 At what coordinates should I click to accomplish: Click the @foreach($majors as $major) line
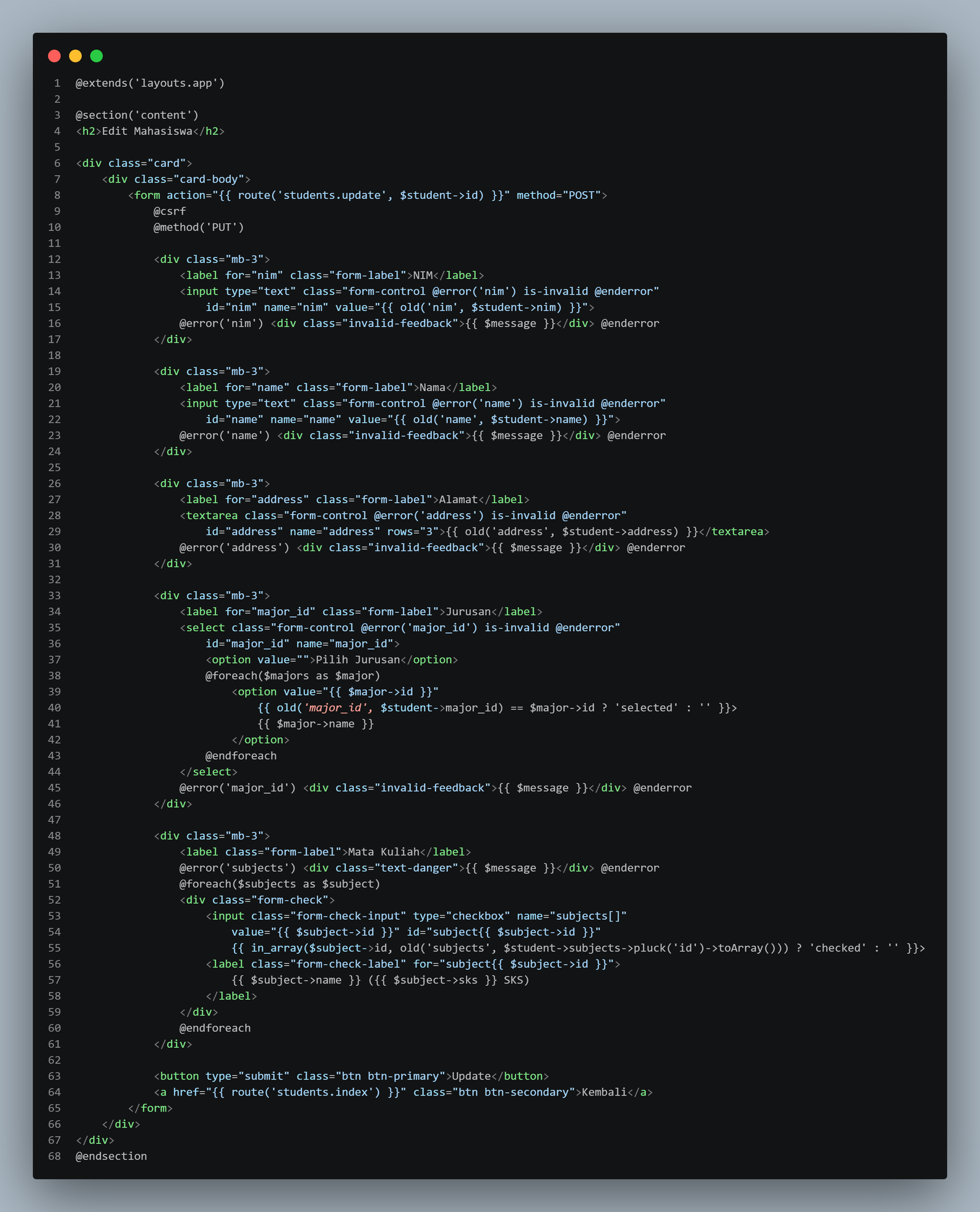coord(293,675)
